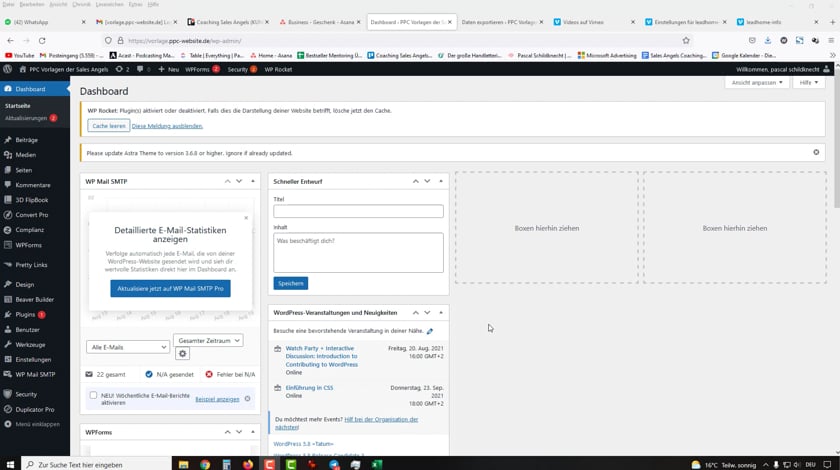Click the Windows taskbar search box
840x470 pixels.
click(96, 465)
